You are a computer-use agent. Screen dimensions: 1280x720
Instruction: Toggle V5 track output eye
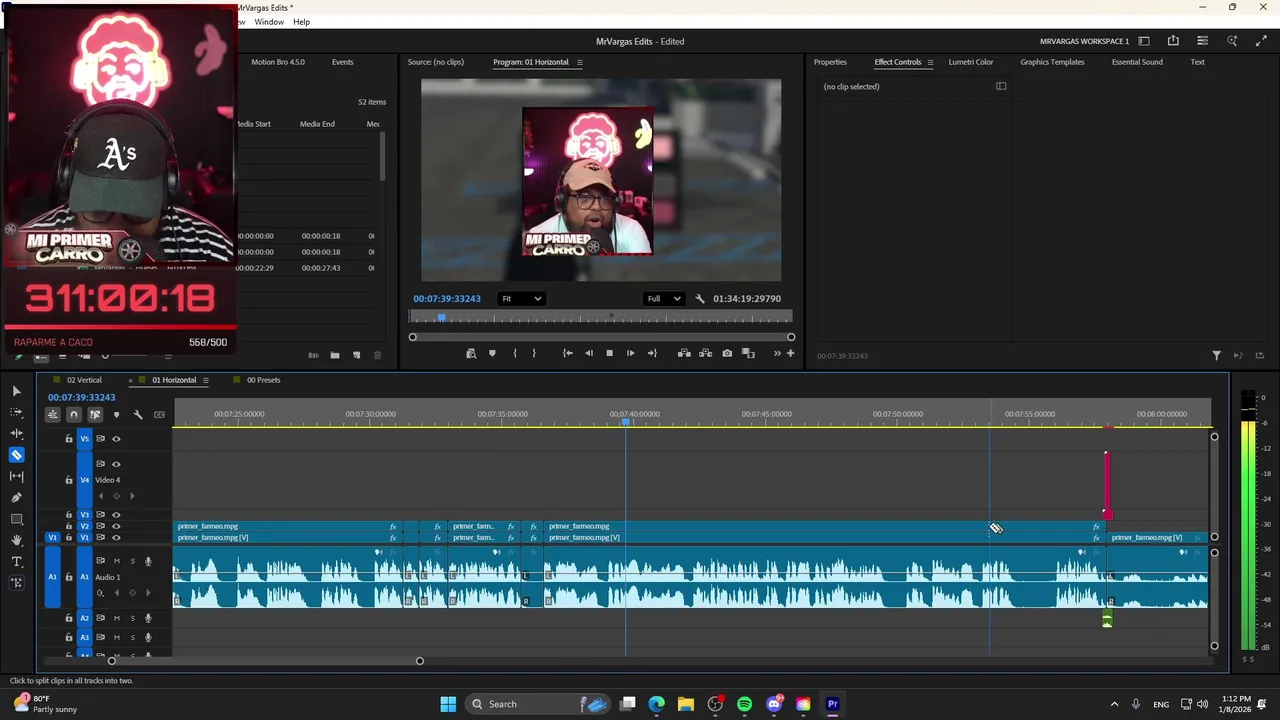(x=116, y=439)
